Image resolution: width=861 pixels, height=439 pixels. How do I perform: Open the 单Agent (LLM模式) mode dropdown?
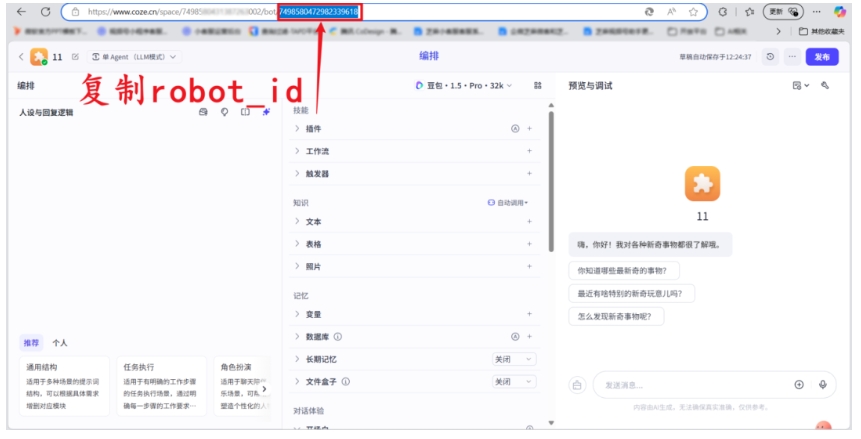(134, 57)
